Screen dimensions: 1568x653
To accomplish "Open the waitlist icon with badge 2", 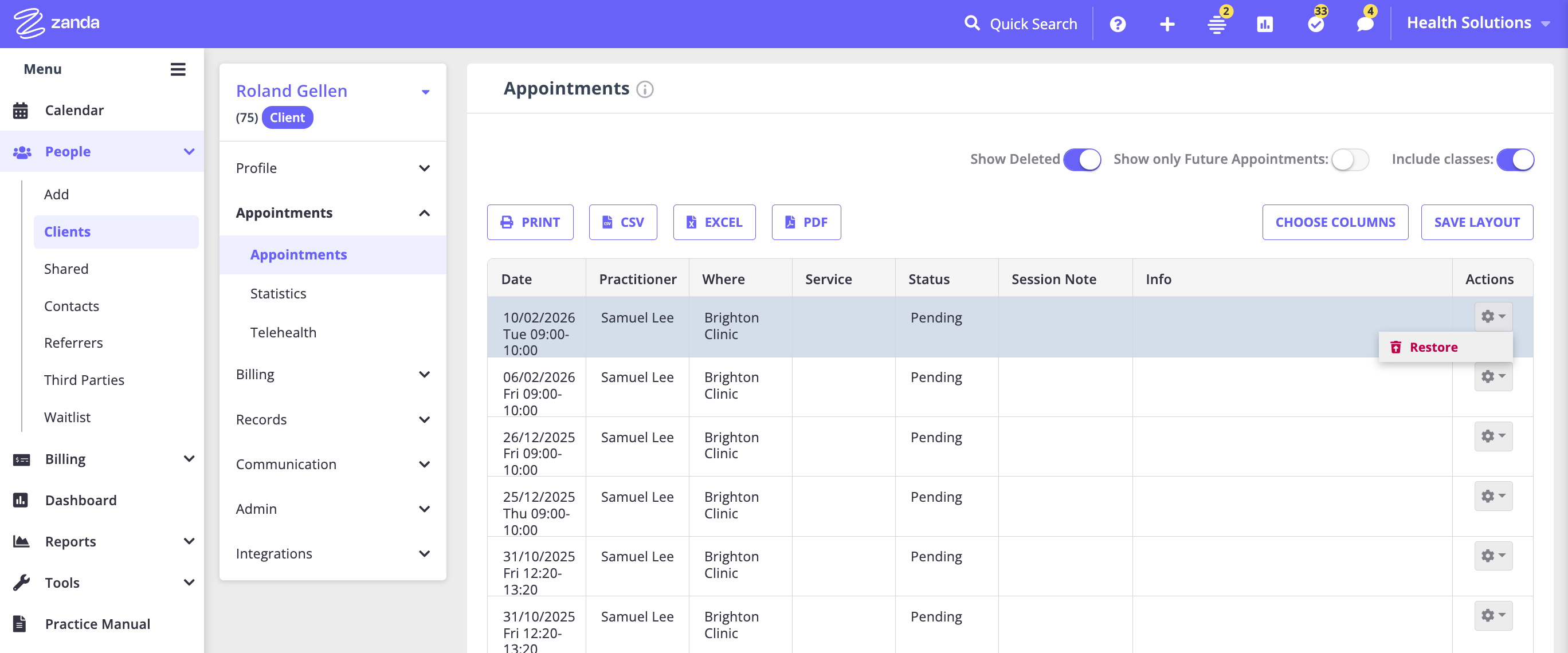I will [1216, 24].
